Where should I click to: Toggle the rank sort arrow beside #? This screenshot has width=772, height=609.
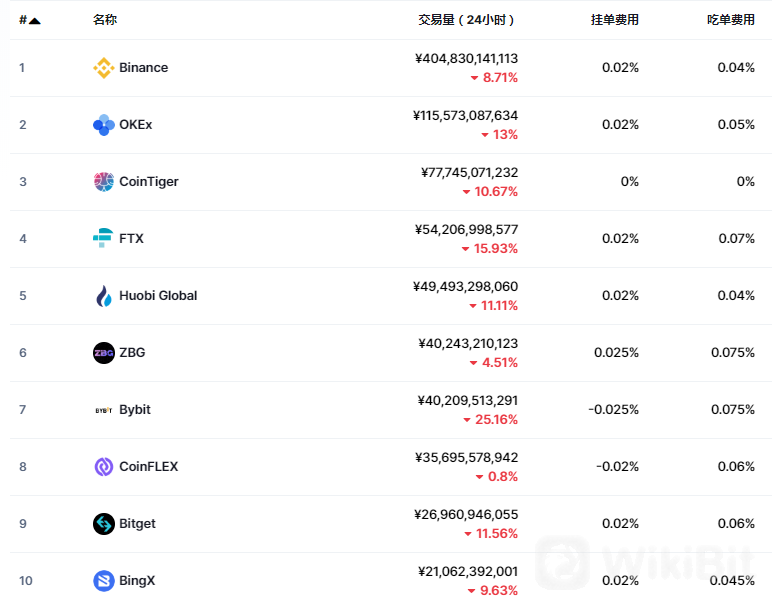[x=34, y=21]
